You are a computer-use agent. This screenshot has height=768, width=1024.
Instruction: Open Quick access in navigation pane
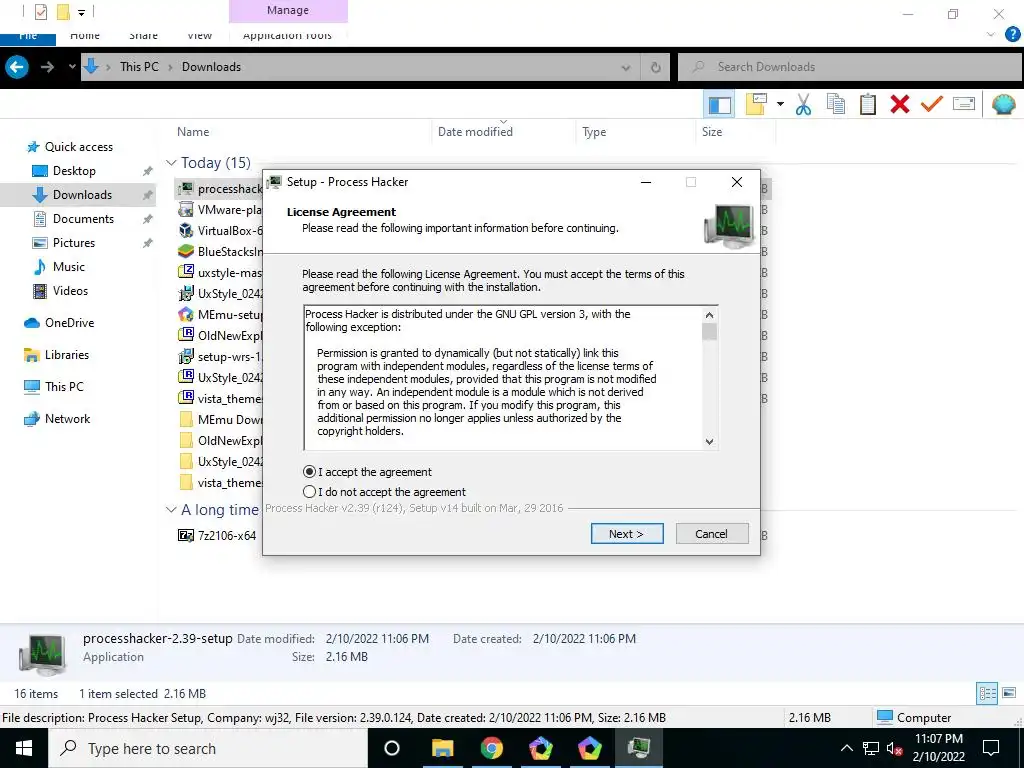78,147
